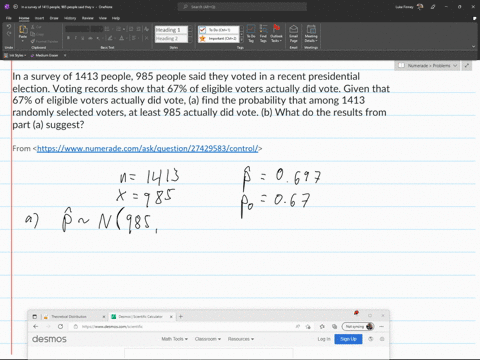The width and height of the screenshot is (480, 360).
Task: Open Numerade > Problems notebook dropdown
Action: click(428, 66)
